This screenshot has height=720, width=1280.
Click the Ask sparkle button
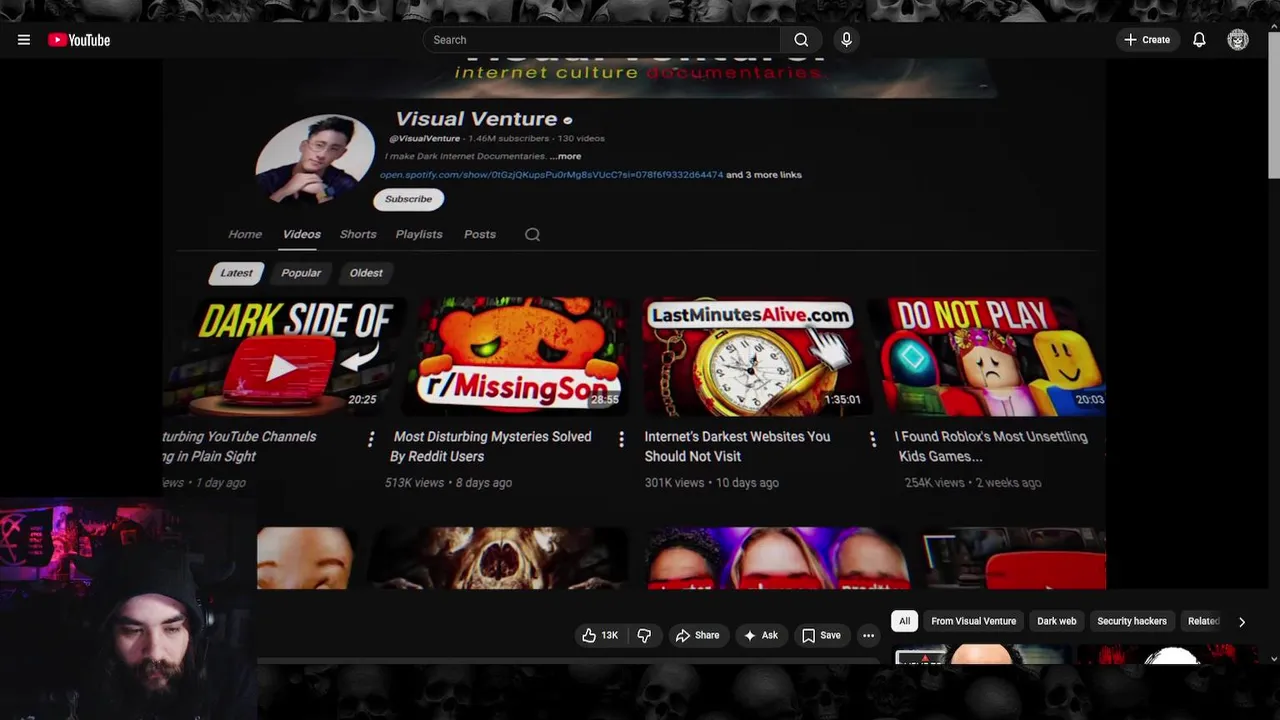click(760, 635)
